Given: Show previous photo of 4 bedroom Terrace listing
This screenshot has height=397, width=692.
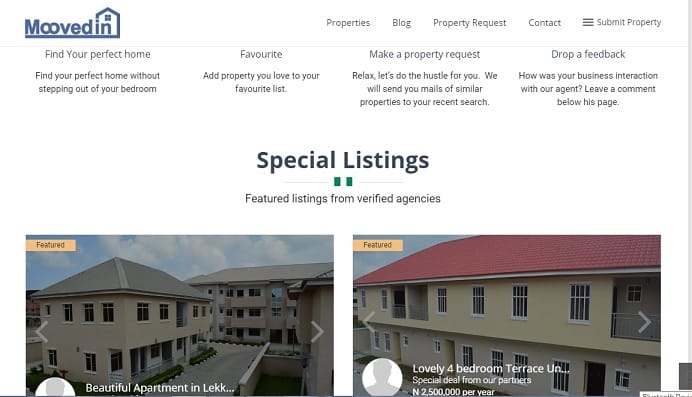Looking at the screenshot, I should pos(369,322).
